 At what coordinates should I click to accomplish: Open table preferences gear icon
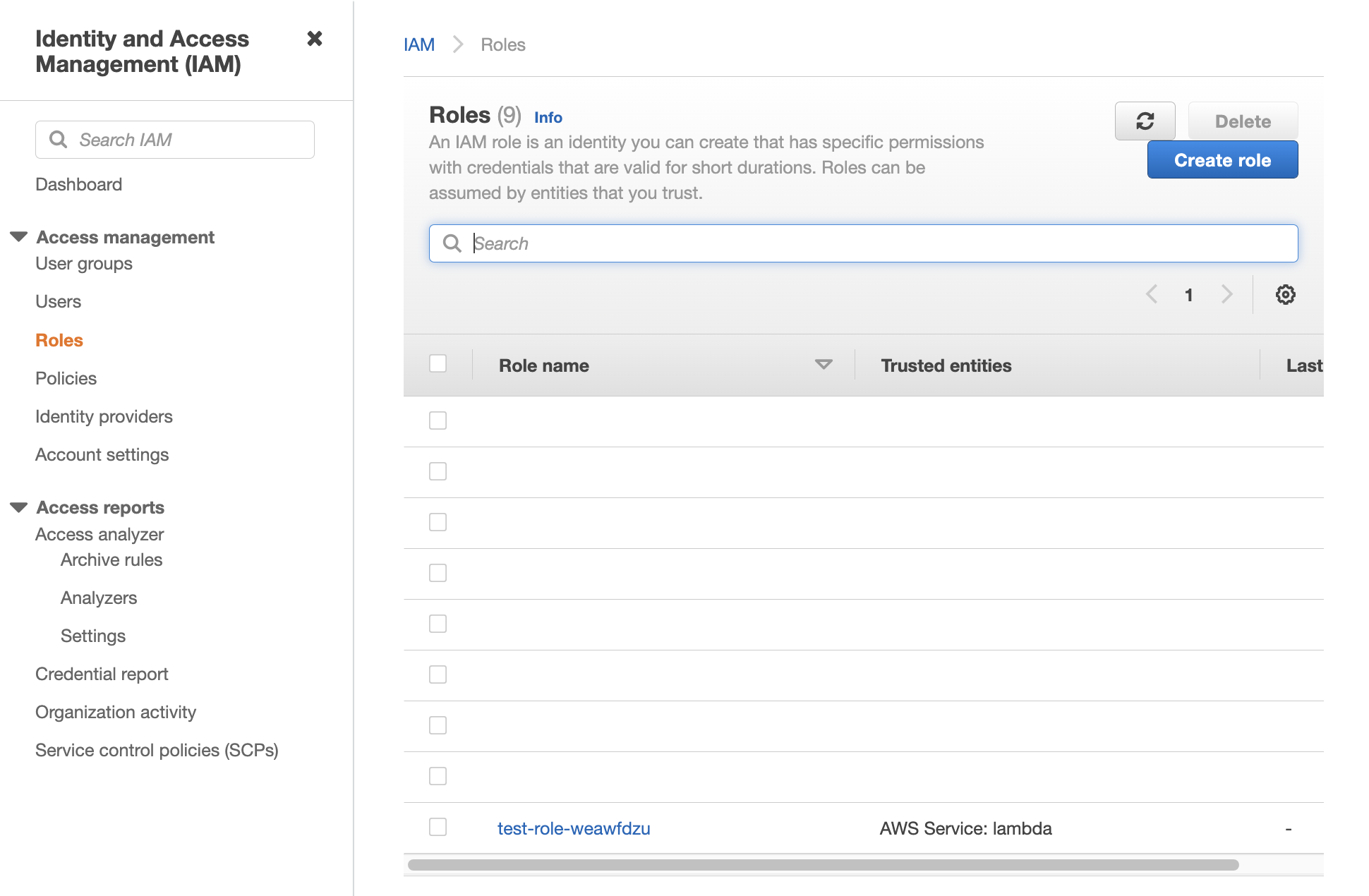click(x=1285, y=295)
